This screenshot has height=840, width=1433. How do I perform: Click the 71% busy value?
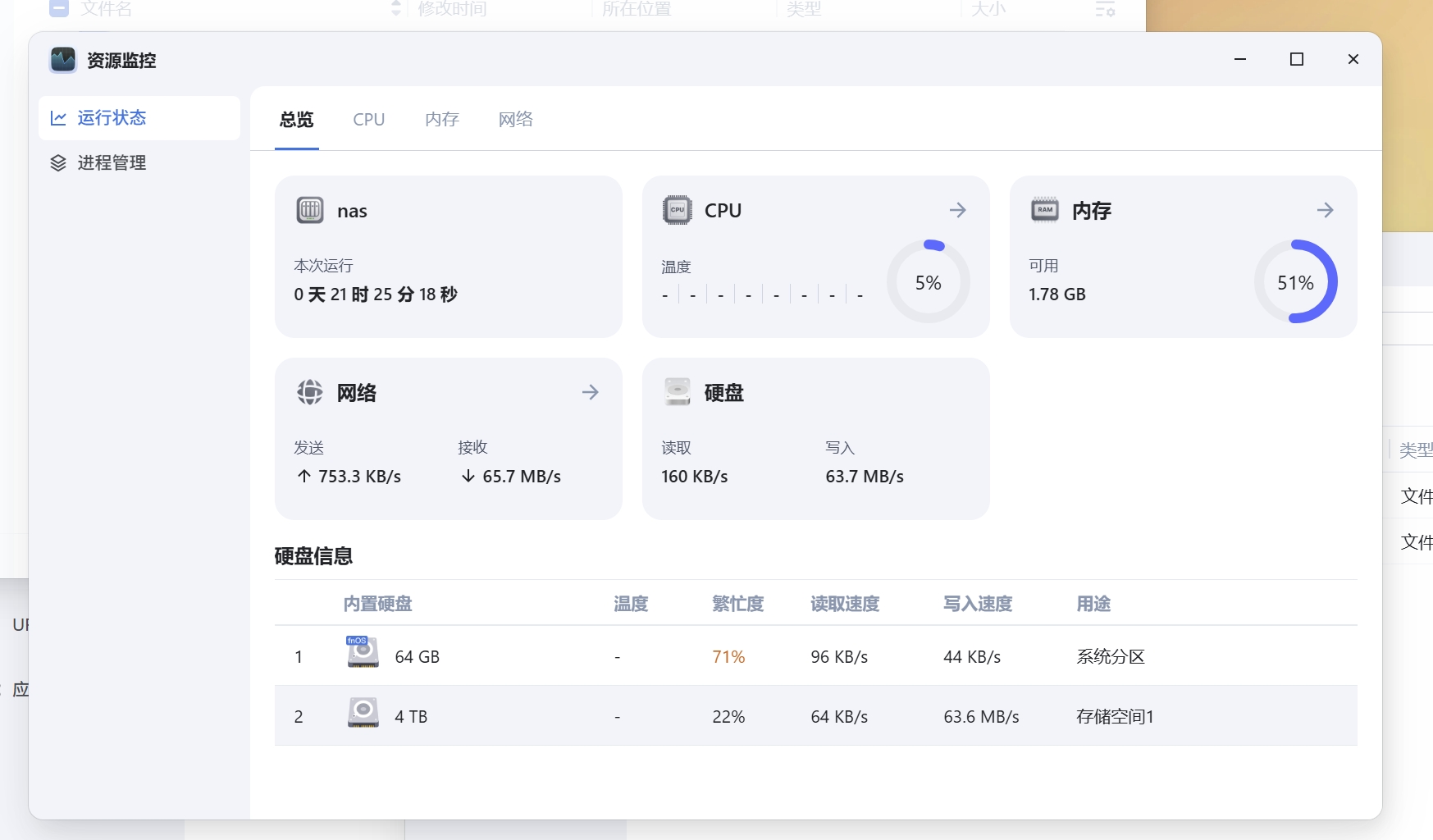pos(728,657)
